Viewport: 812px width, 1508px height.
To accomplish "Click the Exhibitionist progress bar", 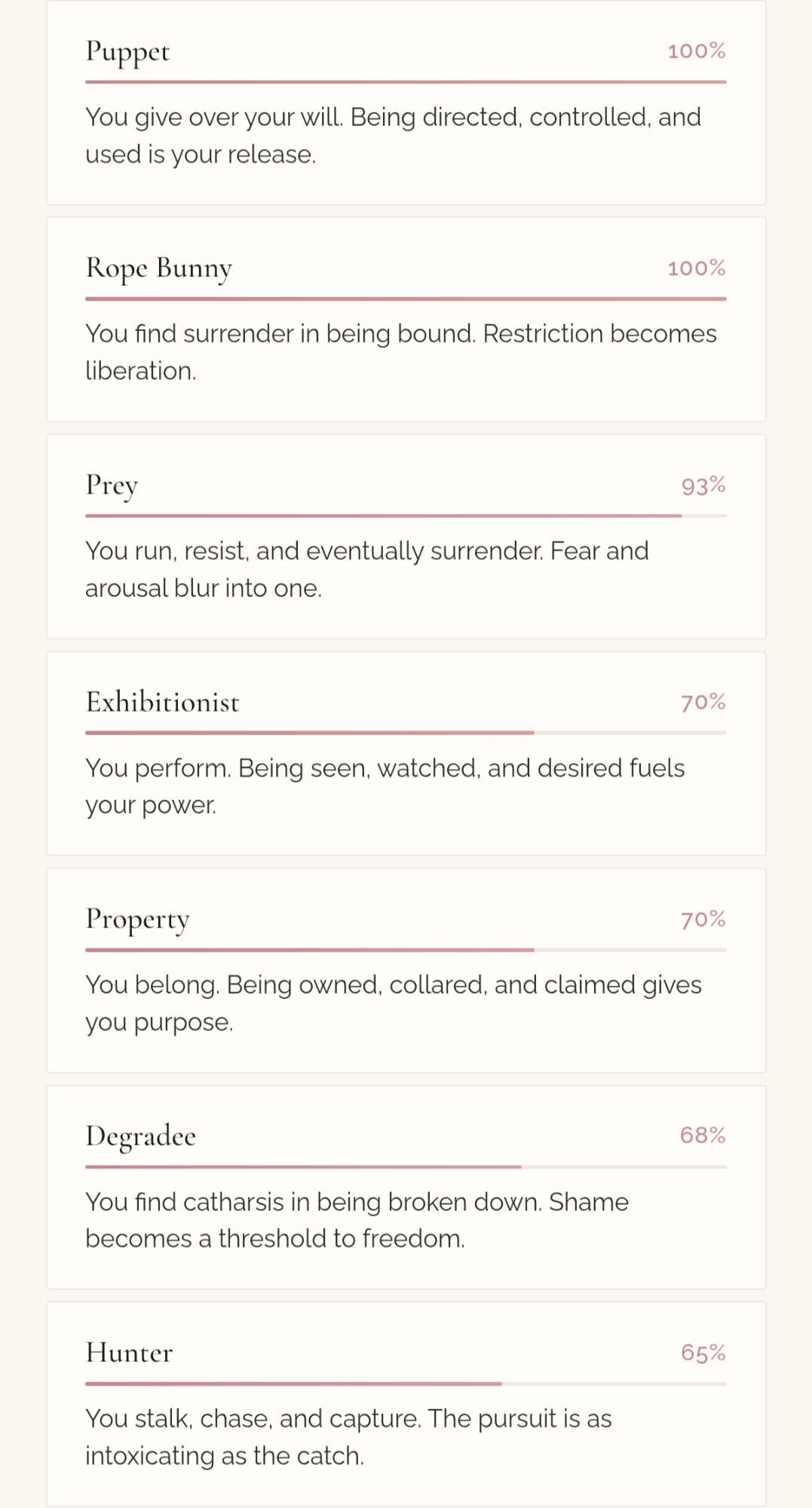I will coord(406,732).
